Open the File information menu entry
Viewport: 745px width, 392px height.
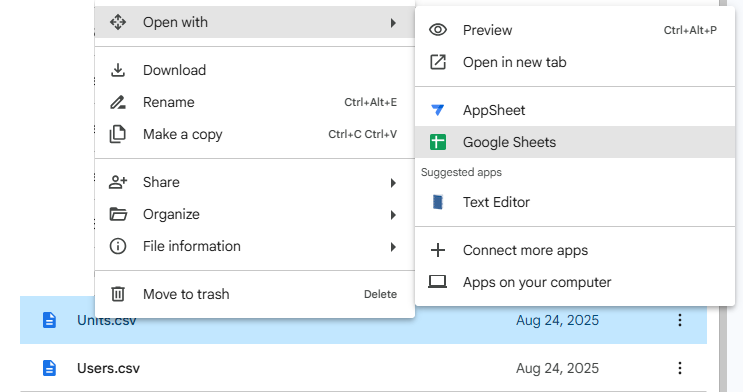click(255, 246)
